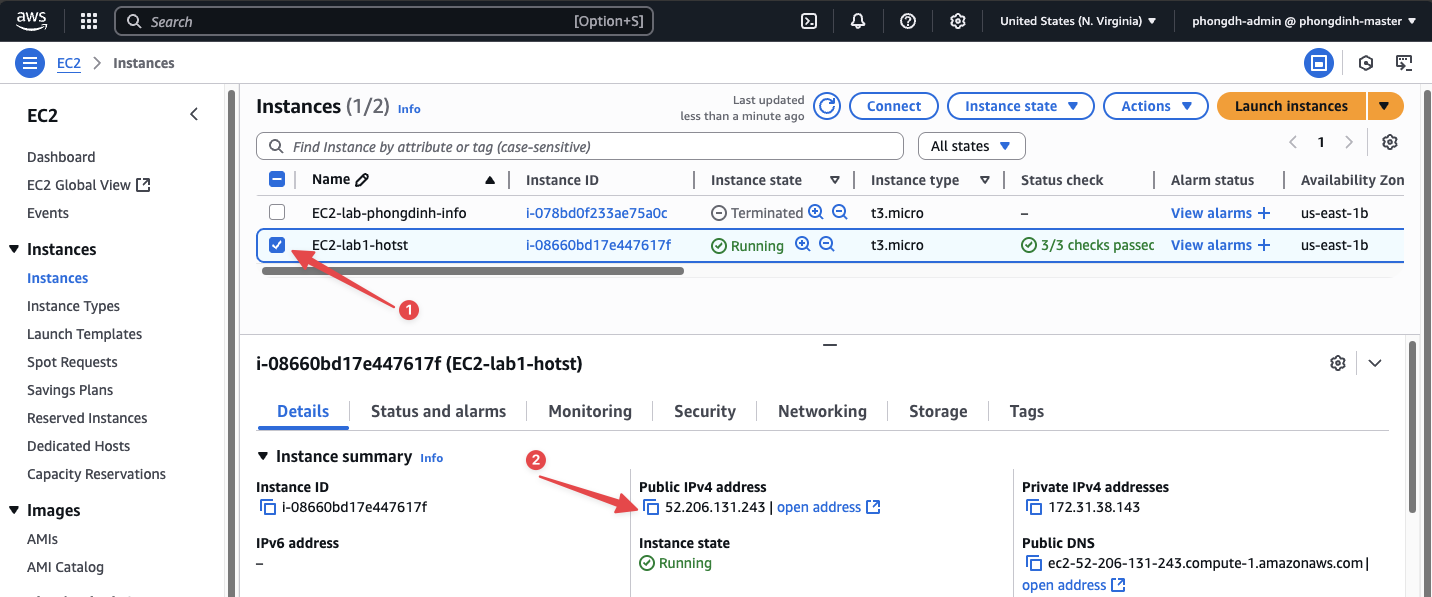1432x597 pixels.
Task: Go to next page of instances
Action: coord(1349,142)
